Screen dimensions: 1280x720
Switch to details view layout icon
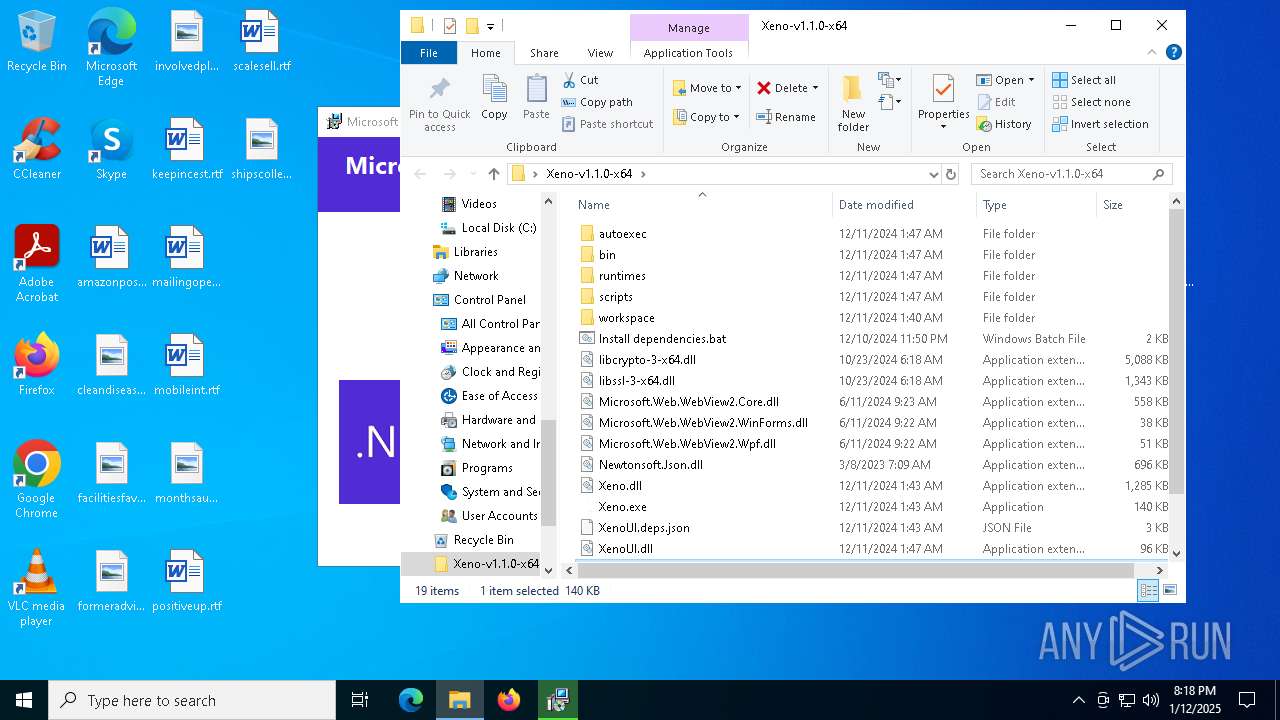pos(1148,590)
